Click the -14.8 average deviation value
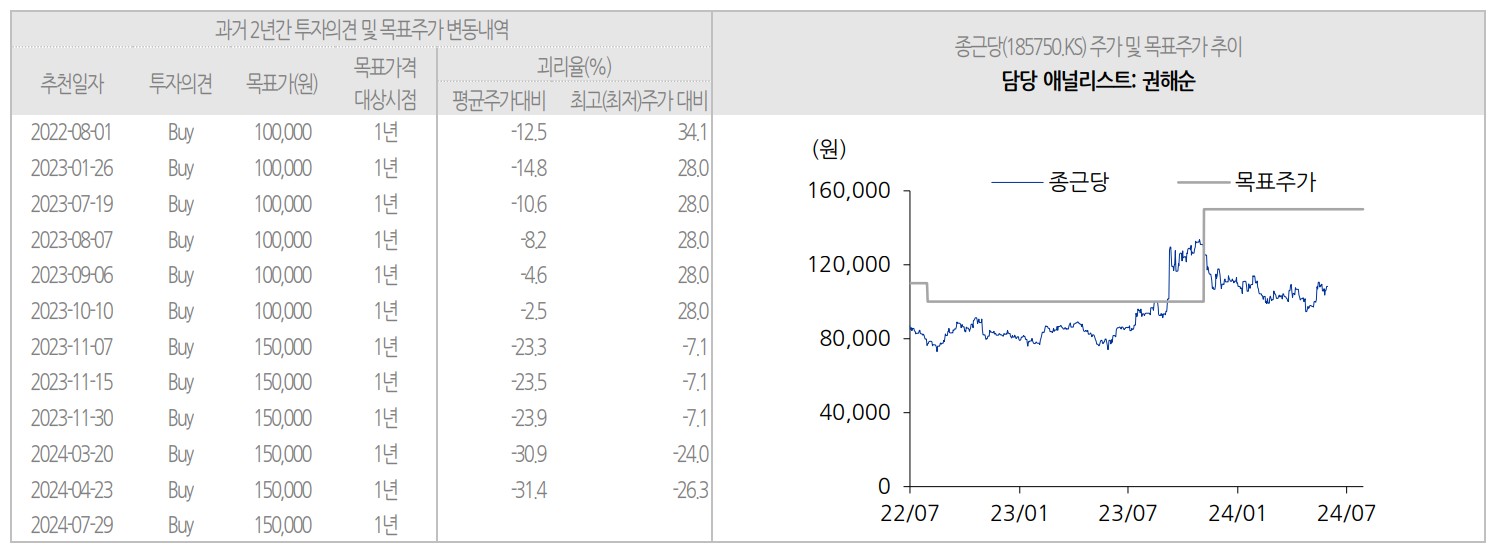The height and width of the screenshot is (557, 1494). (x=529, y=168)
